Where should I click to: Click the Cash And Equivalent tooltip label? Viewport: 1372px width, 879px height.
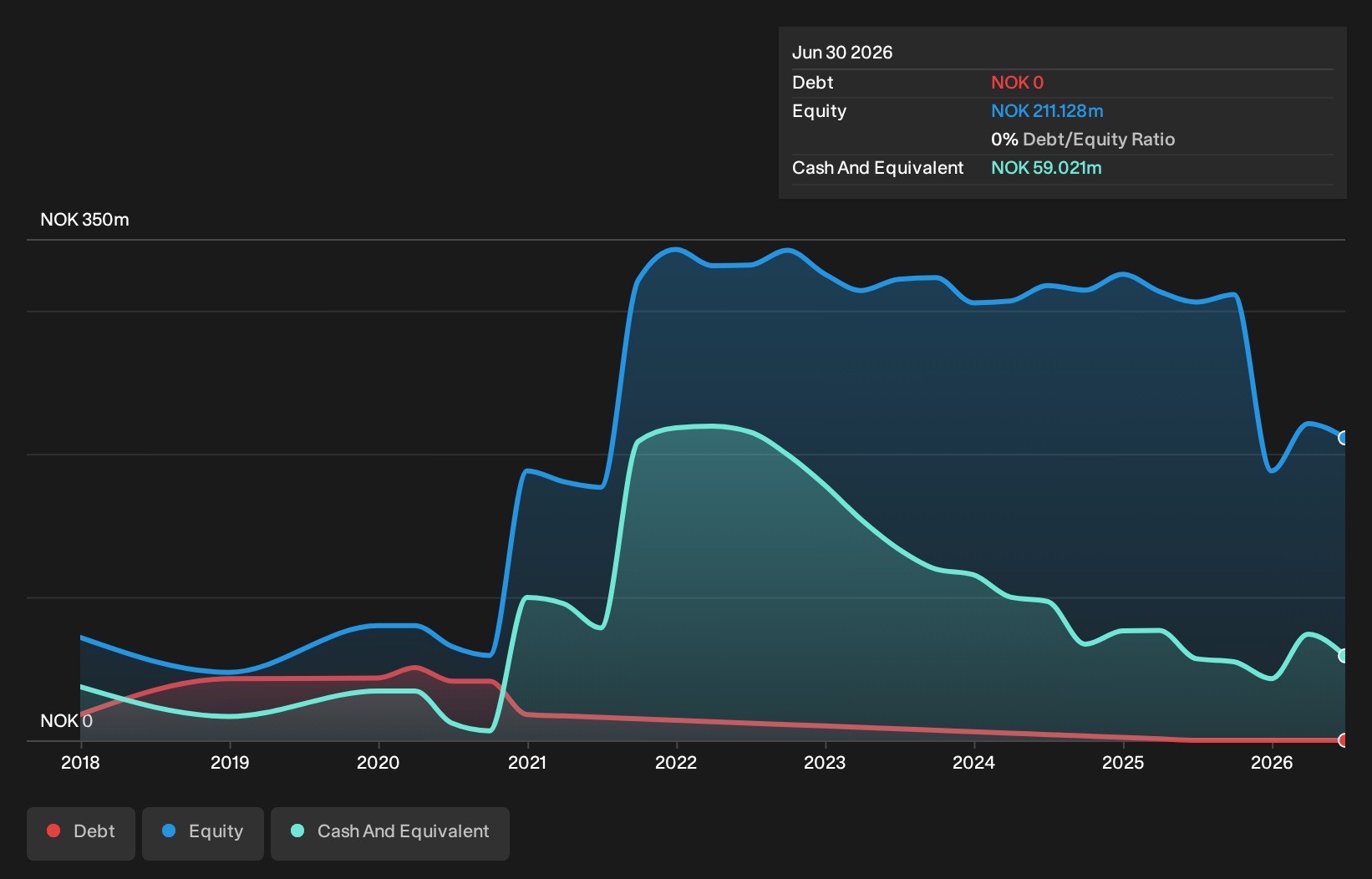click(877, 168)
